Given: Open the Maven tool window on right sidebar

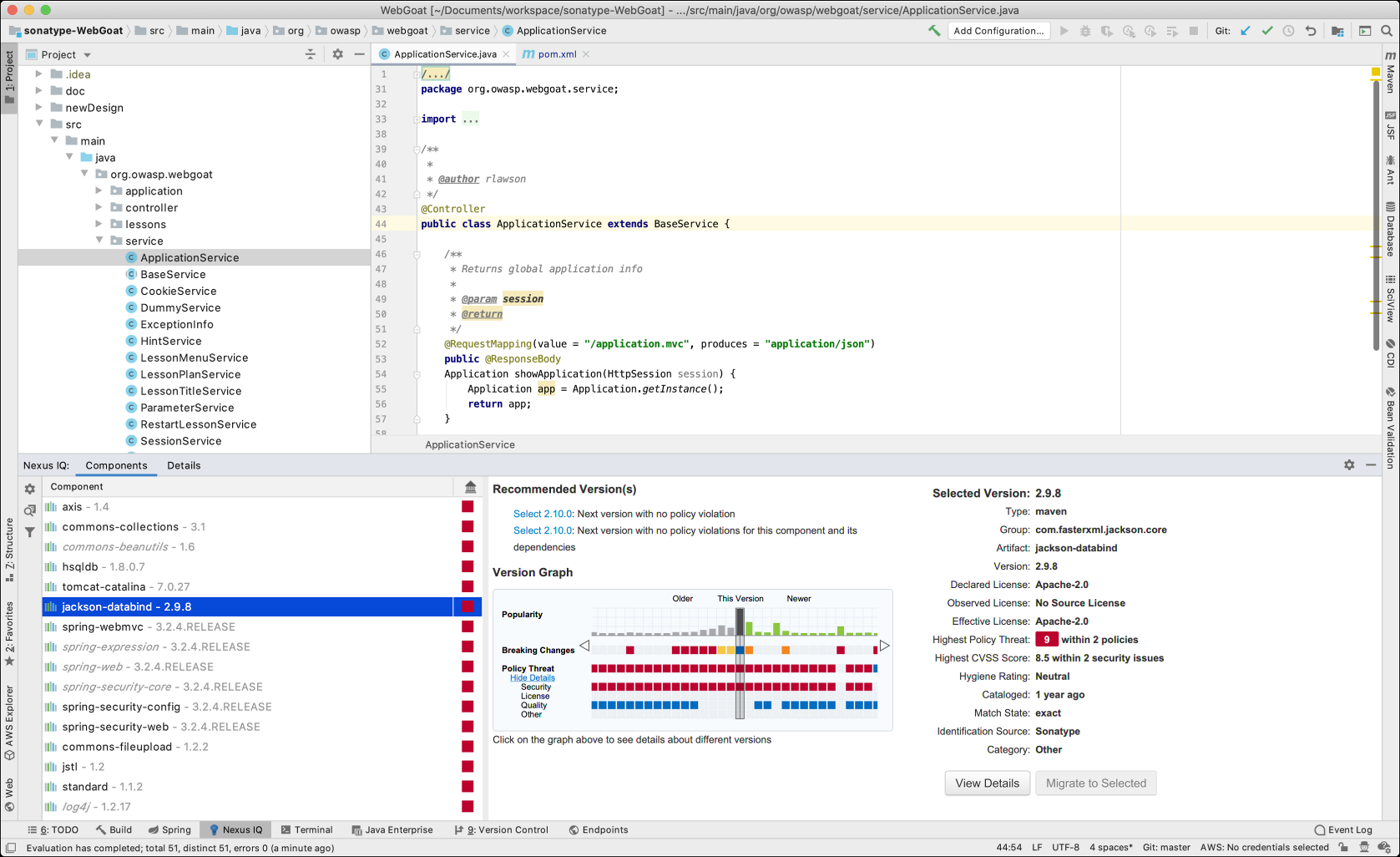Looking at the screenshot, I should click(x=1390, y=74).
